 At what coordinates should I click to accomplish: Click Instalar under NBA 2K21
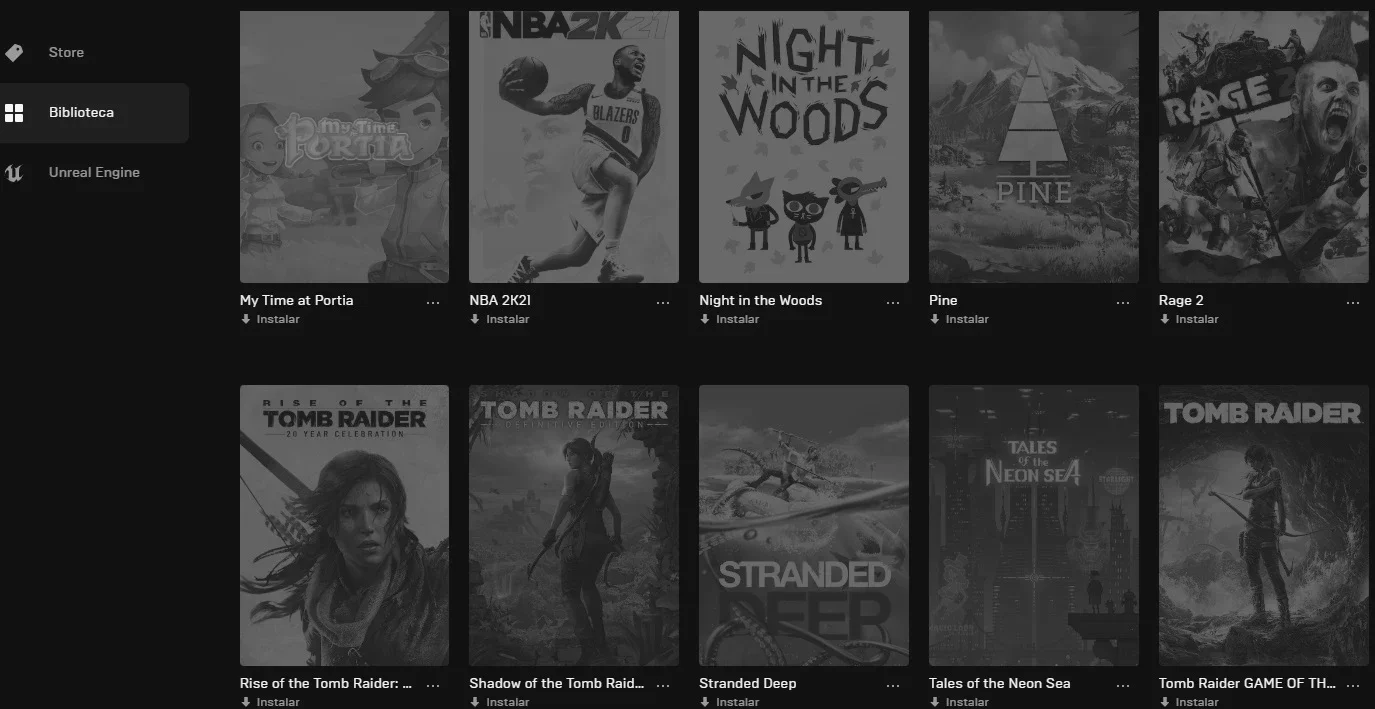[500, 319]
